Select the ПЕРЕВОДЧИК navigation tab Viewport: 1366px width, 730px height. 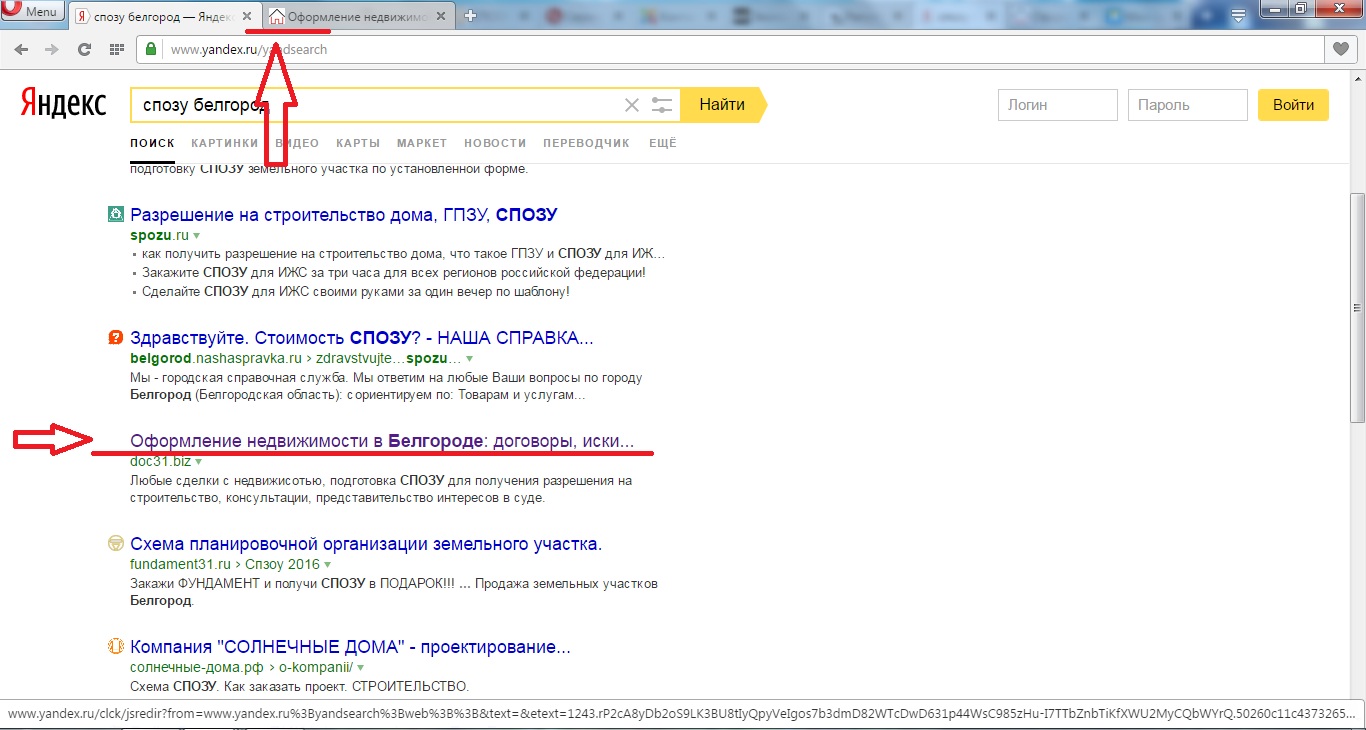pos(586,143)
